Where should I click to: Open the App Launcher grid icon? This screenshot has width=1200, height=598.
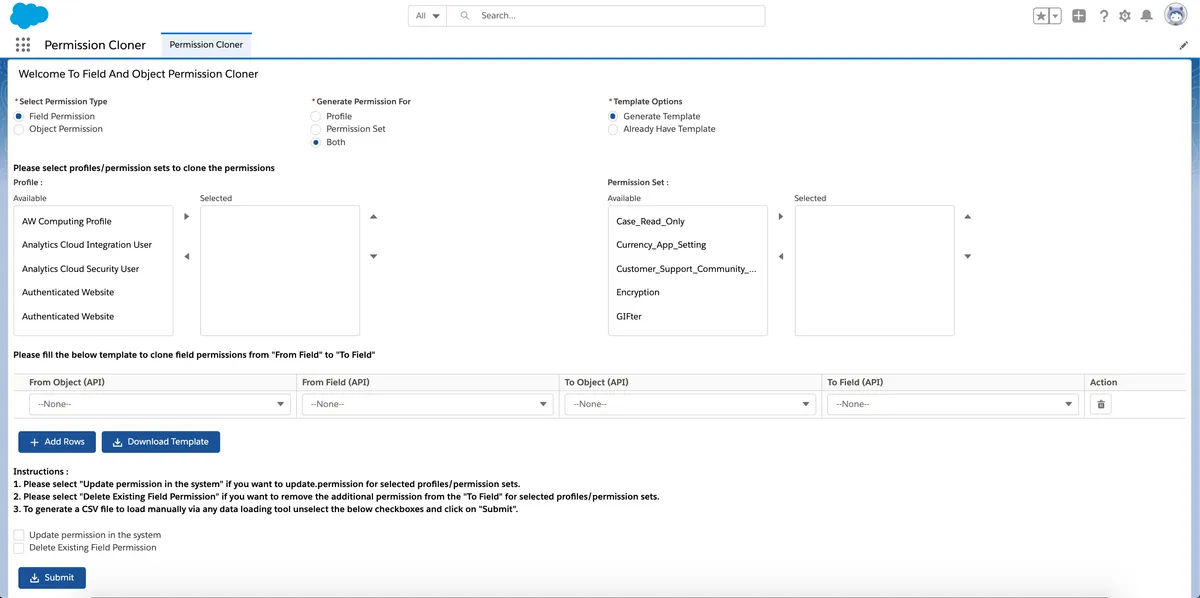[23, 45]
